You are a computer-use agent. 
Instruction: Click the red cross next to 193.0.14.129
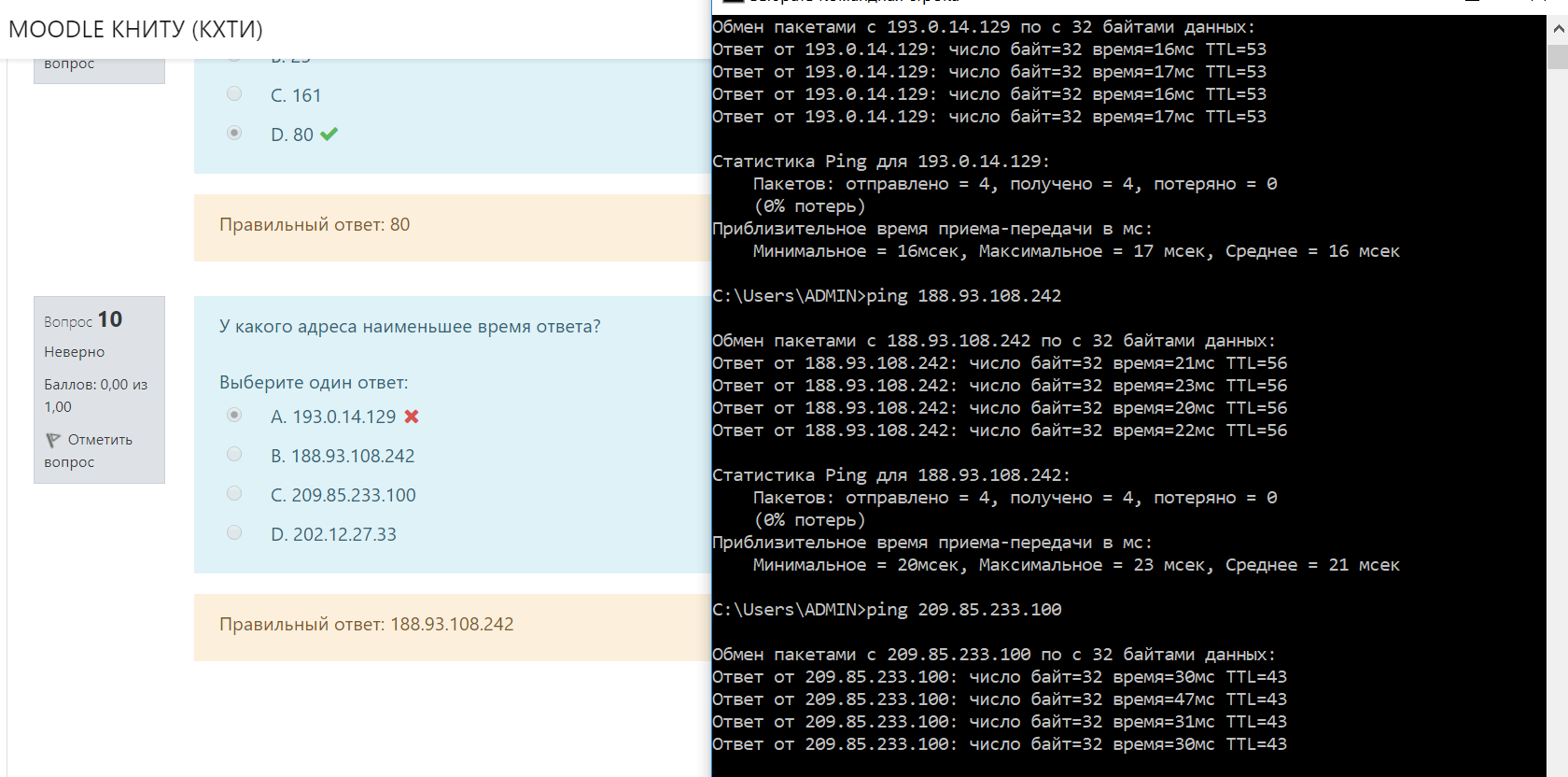pos(412,417)
